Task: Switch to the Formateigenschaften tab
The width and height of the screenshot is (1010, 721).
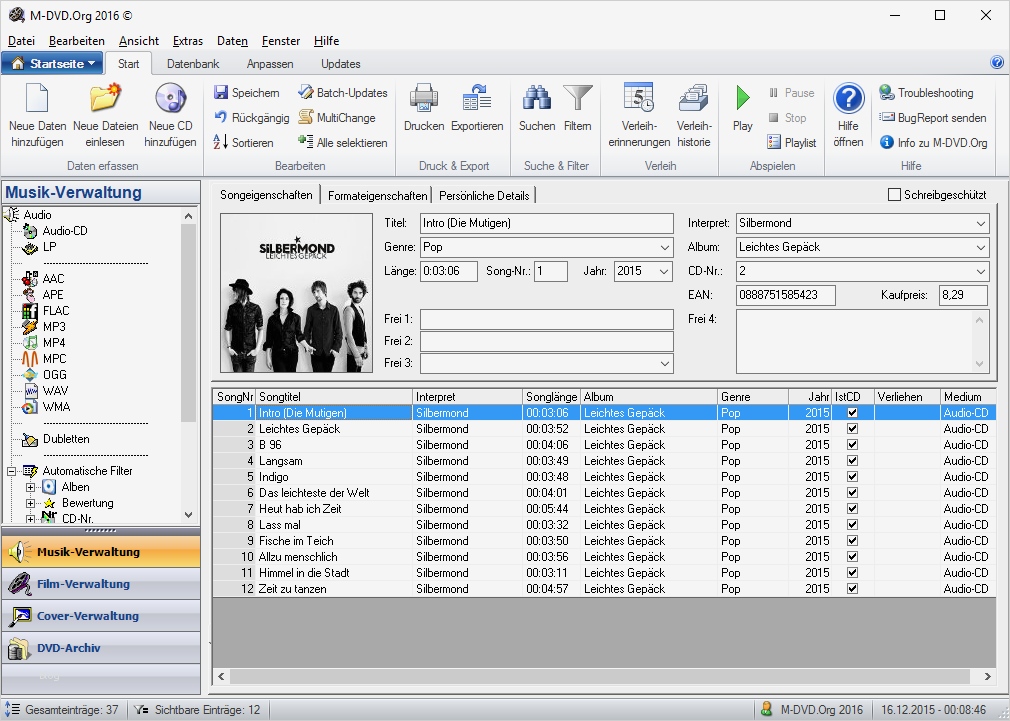Action: tap(377, 195)
